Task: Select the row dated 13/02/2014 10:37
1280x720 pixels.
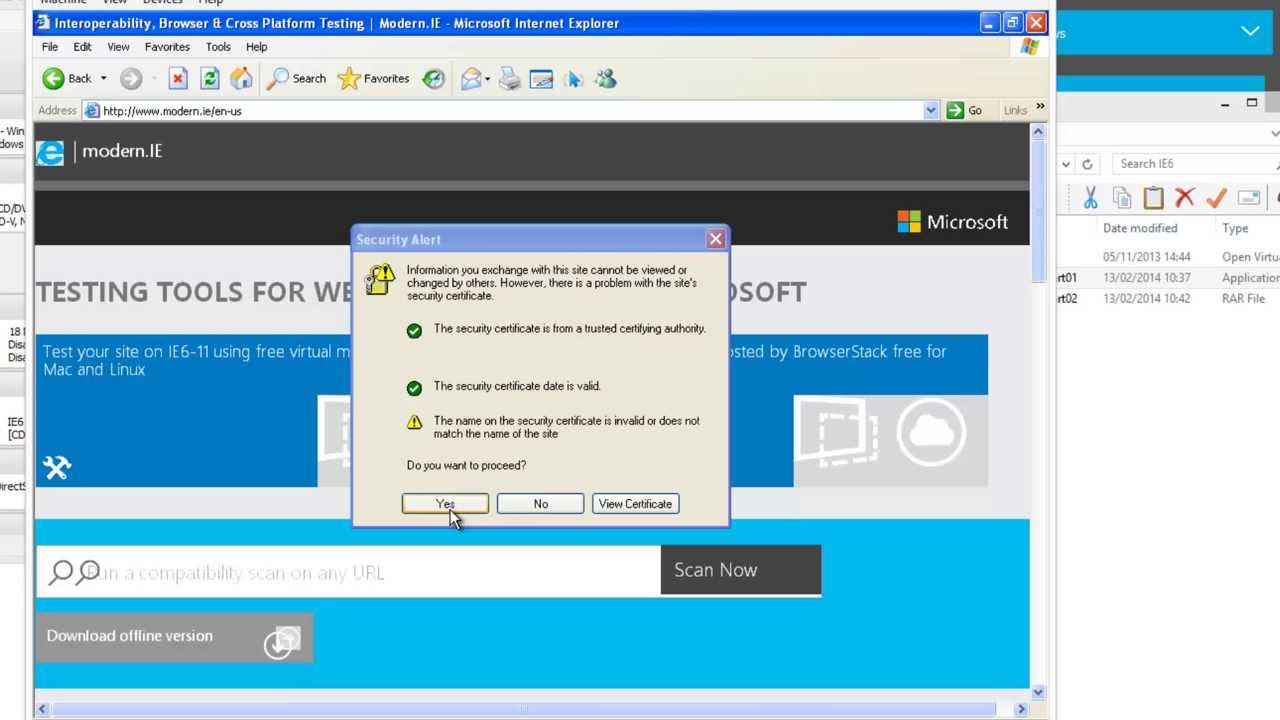Action: pyautogui.click(x=1168, y=278)
